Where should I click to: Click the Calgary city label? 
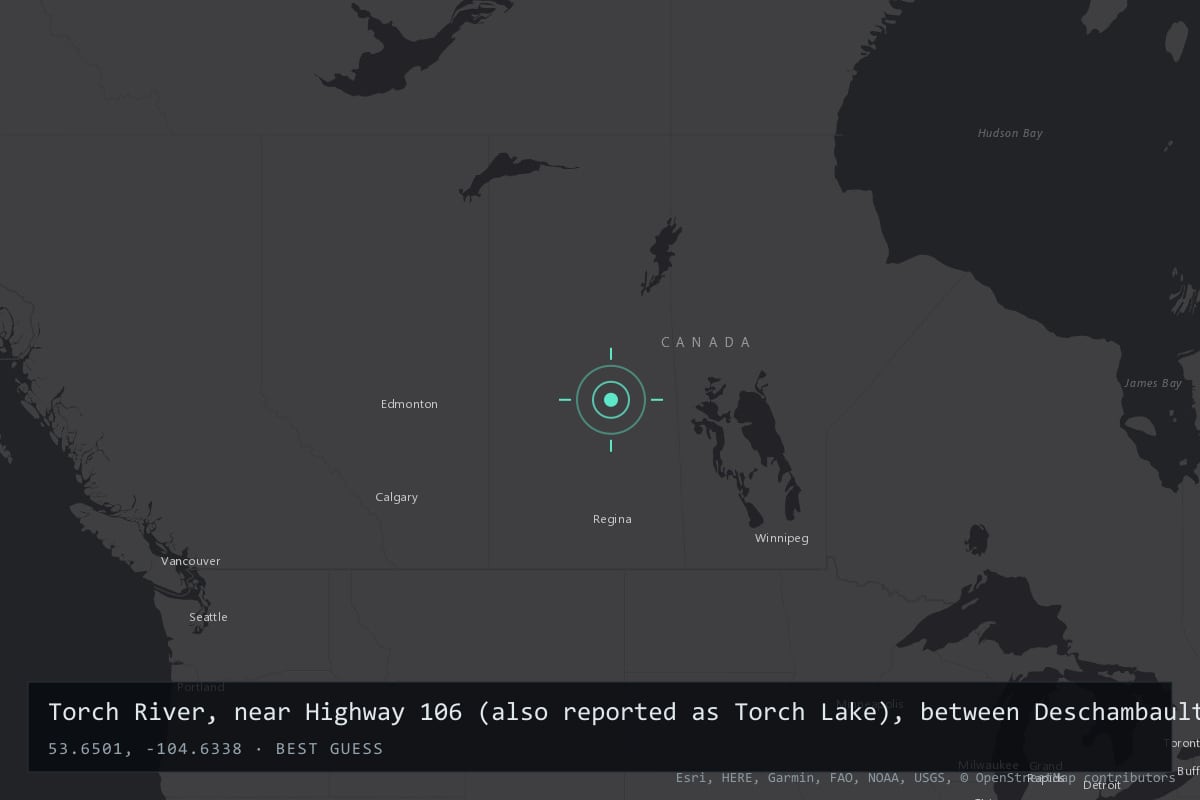396,497
